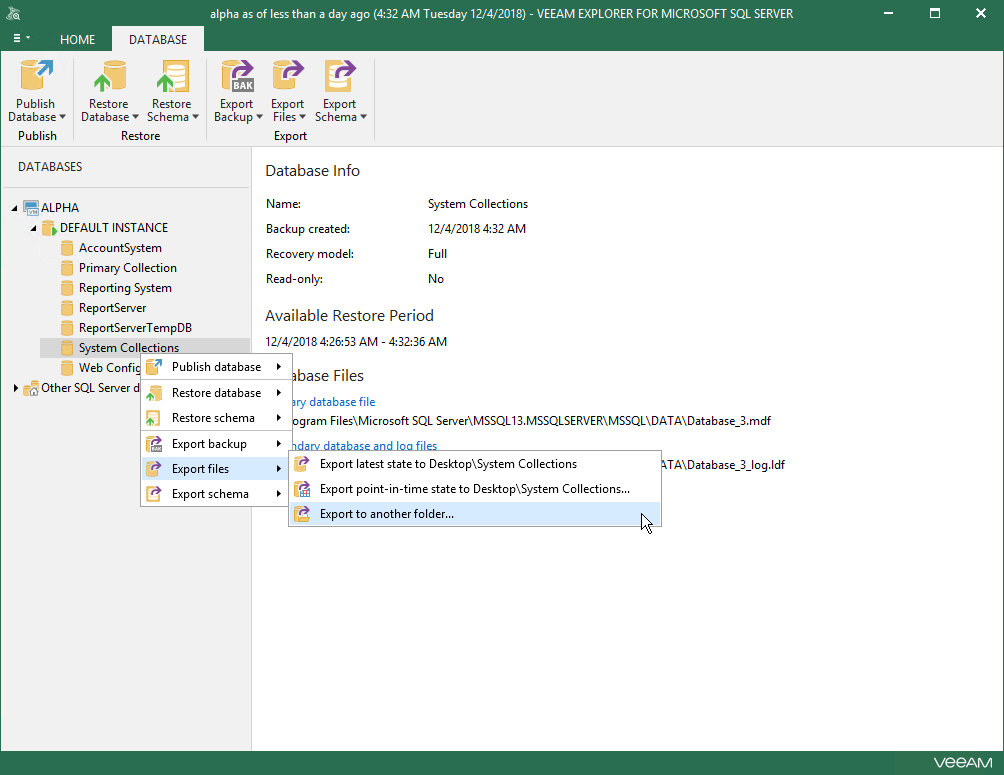The width and height of the screenshot is (1004, 775).
Task: Click the Publish Database ribbon icon
Action: point(36,76)
